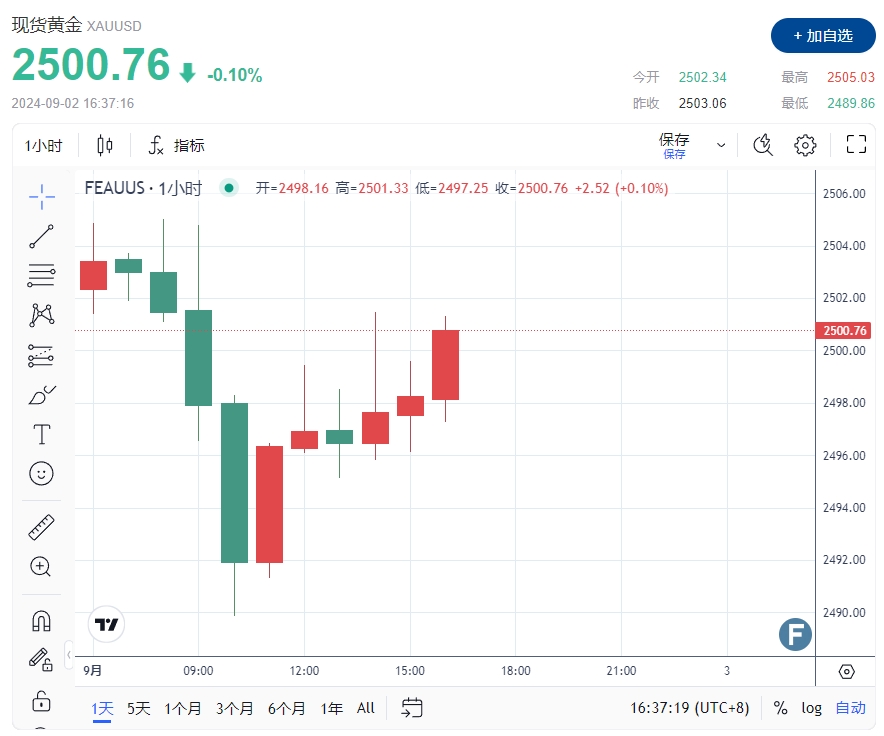Click the 加自选 watchlist button
884x736 pixels.
[823, 36]
